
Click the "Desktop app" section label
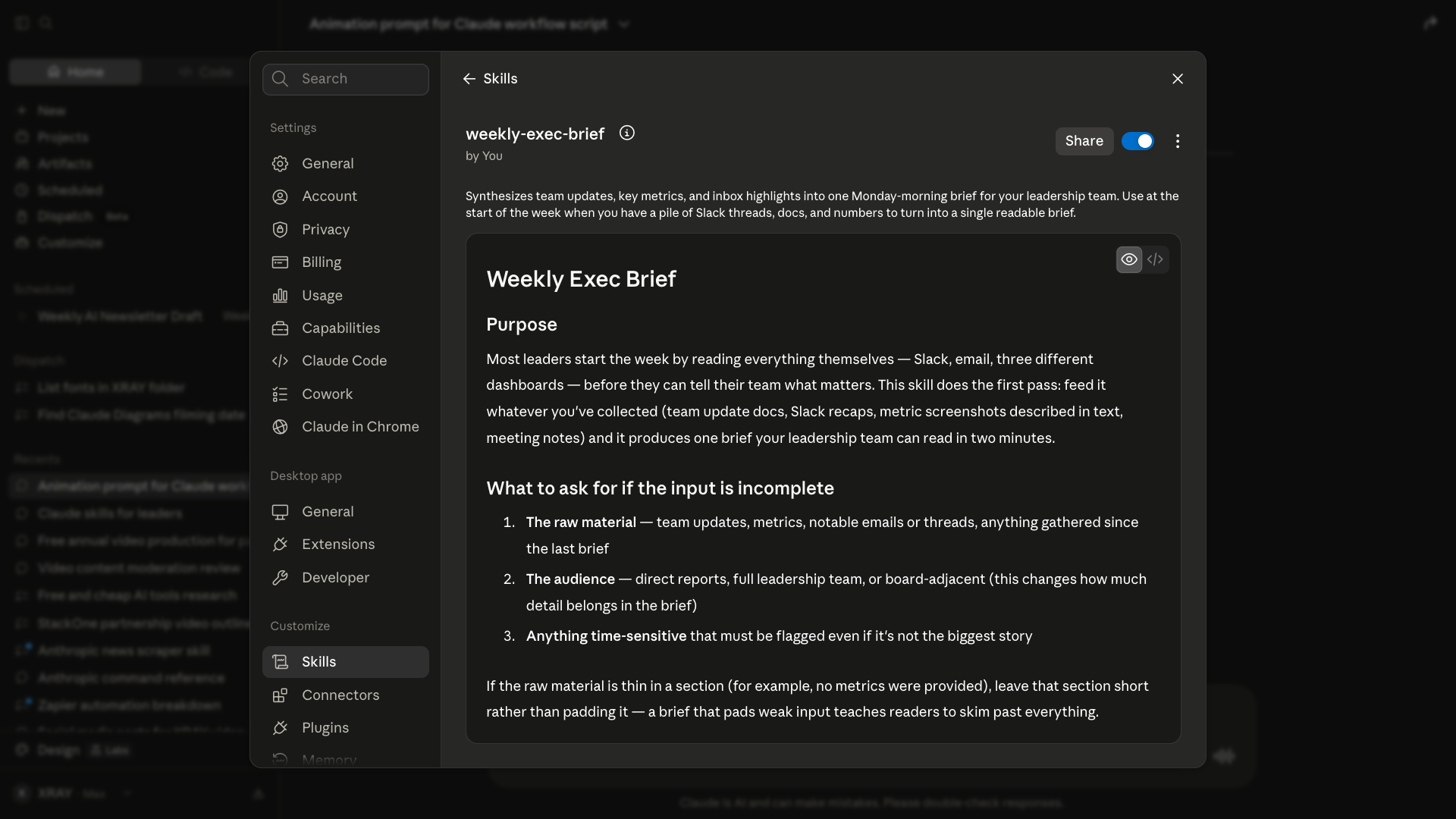point(306,476)
